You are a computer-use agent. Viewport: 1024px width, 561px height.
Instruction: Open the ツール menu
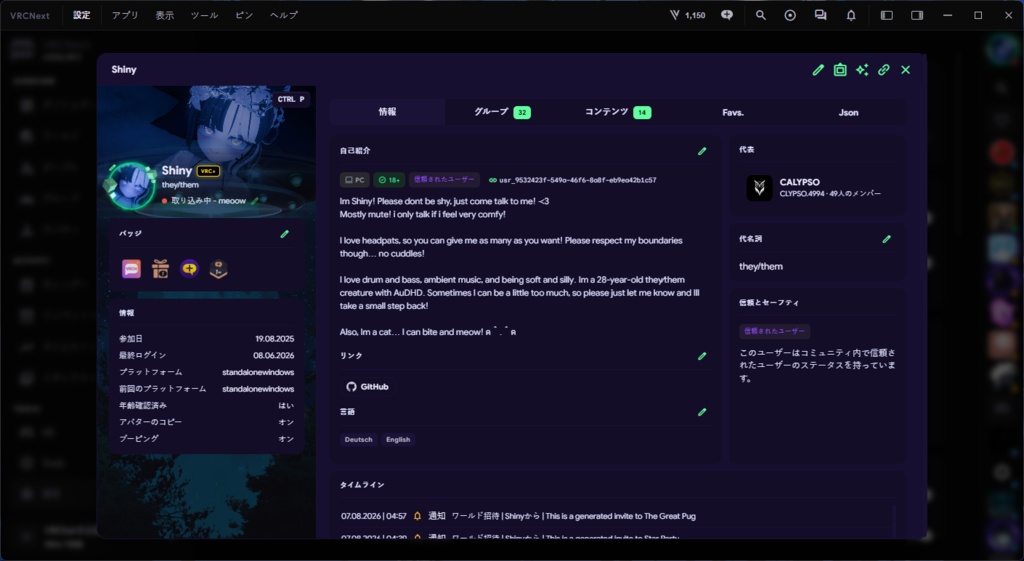coord(204,15)
